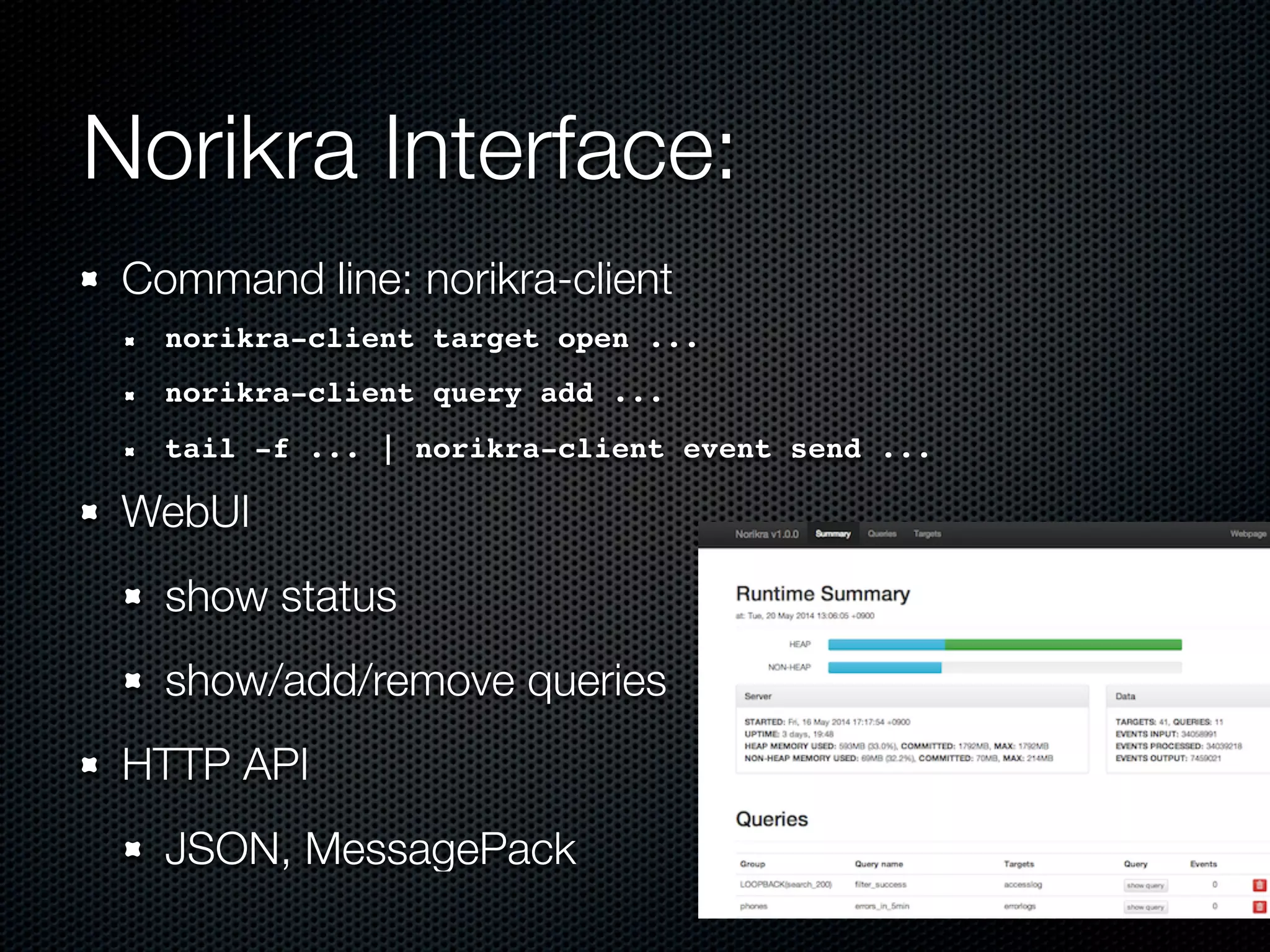Click the EVENTS INPUT value line

click(x=1166, y=734)
